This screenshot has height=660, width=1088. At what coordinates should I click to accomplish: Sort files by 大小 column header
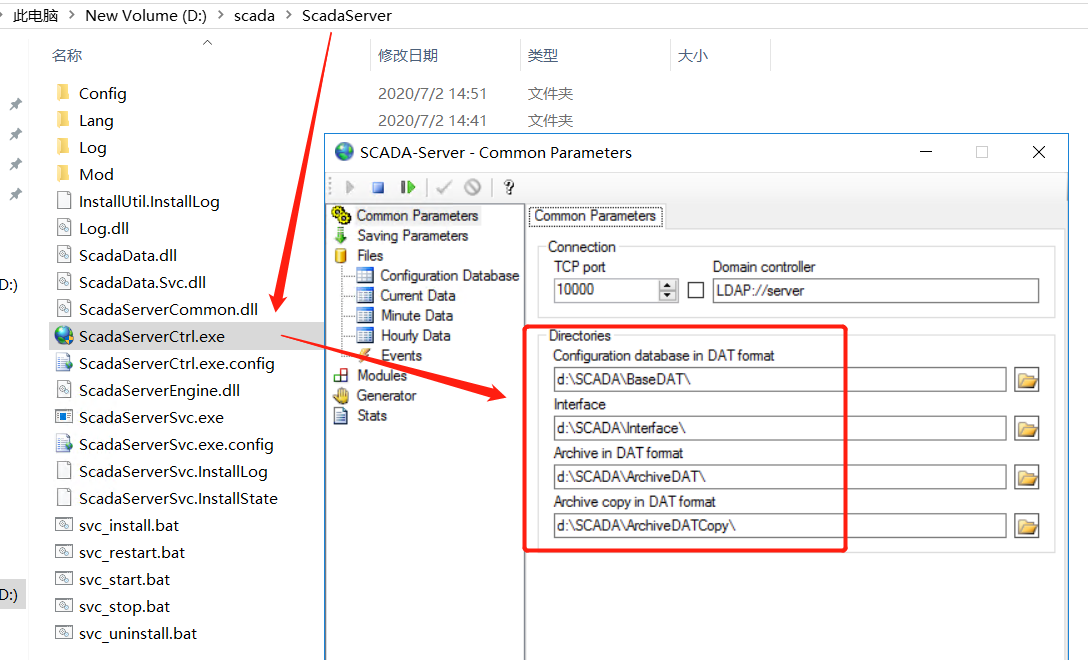(x=692, y=56)
